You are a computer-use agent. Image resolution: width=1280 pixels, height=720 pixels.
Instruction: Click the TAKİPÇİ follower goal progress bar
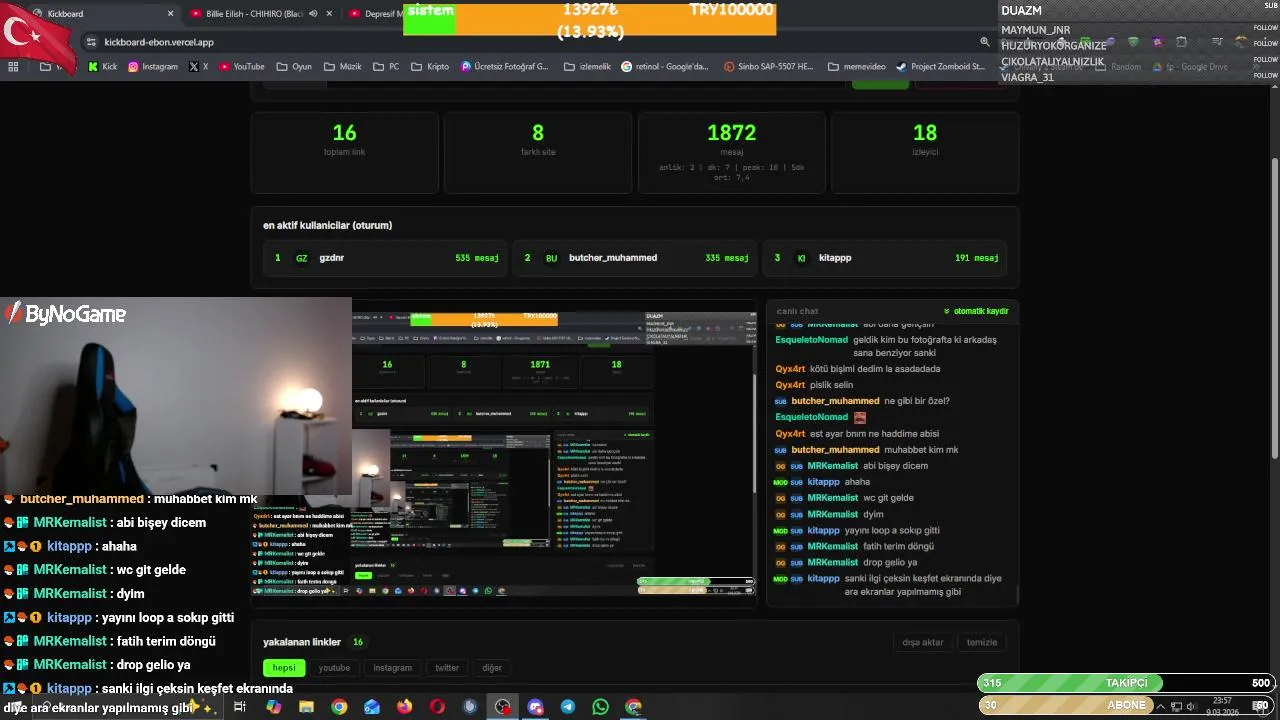click(1126, 683)
